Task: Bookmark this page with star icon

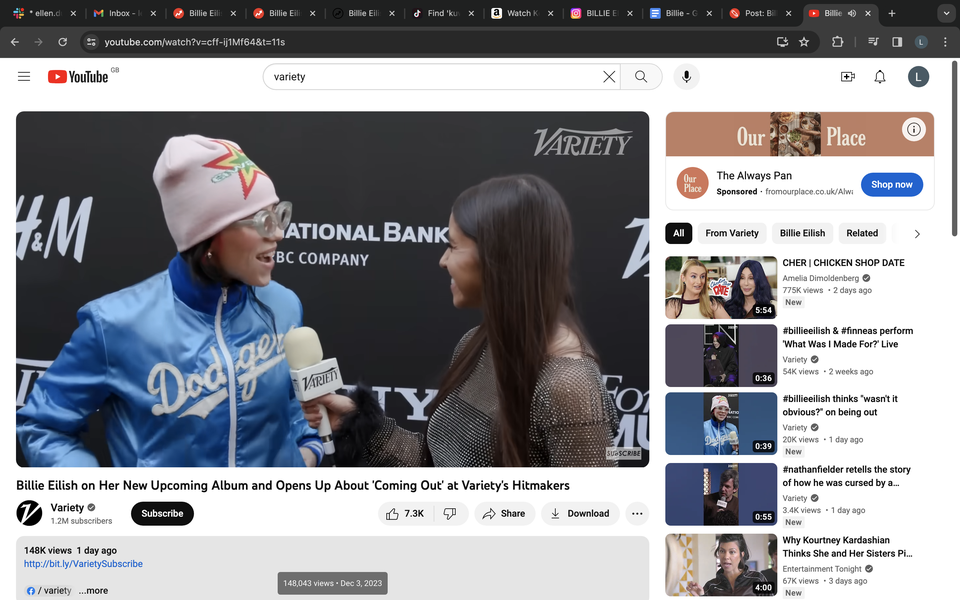Action: (x=804, y=42)
